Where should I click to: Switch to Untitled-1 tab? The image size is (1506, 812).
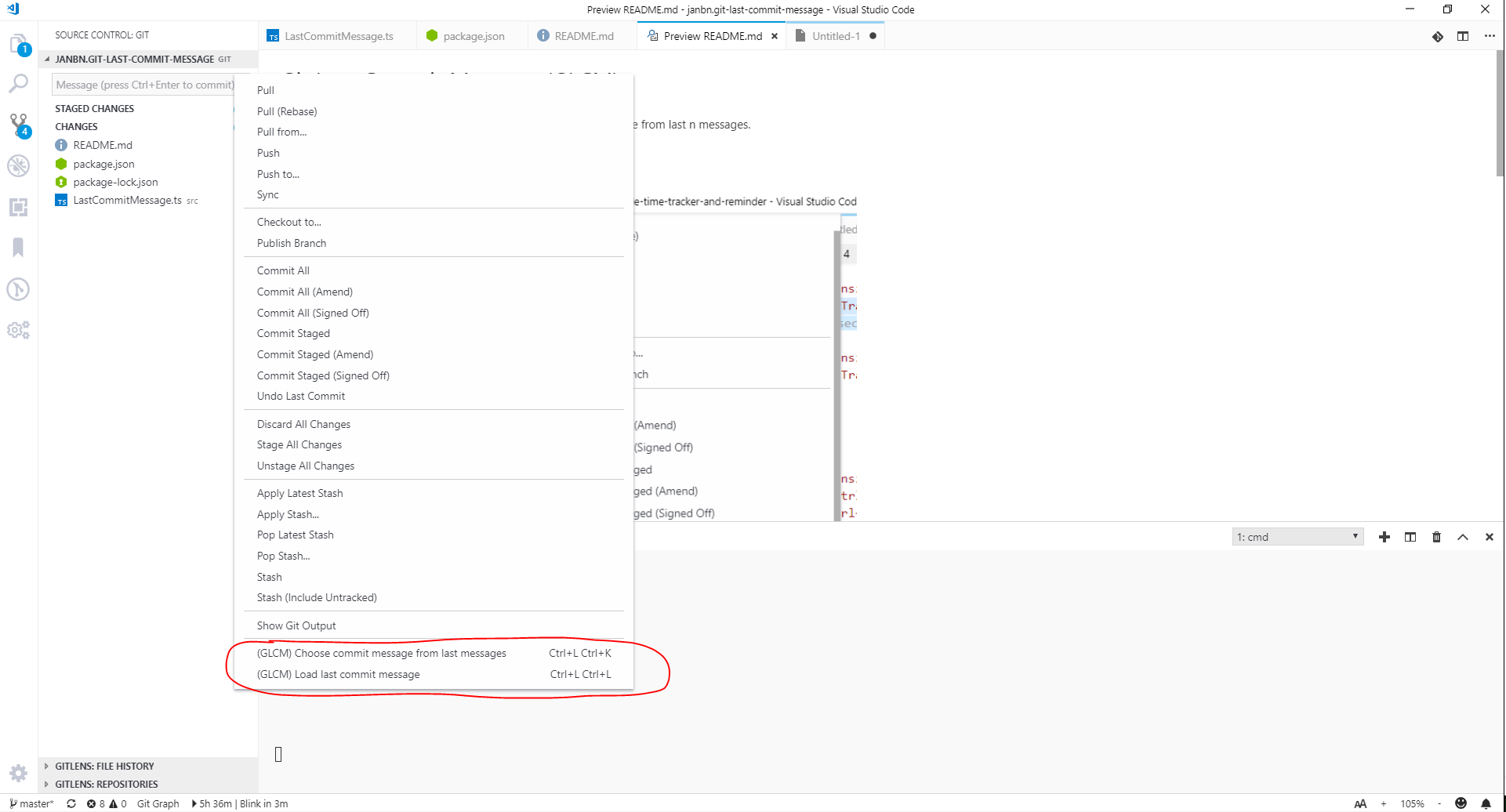(836, 36)
